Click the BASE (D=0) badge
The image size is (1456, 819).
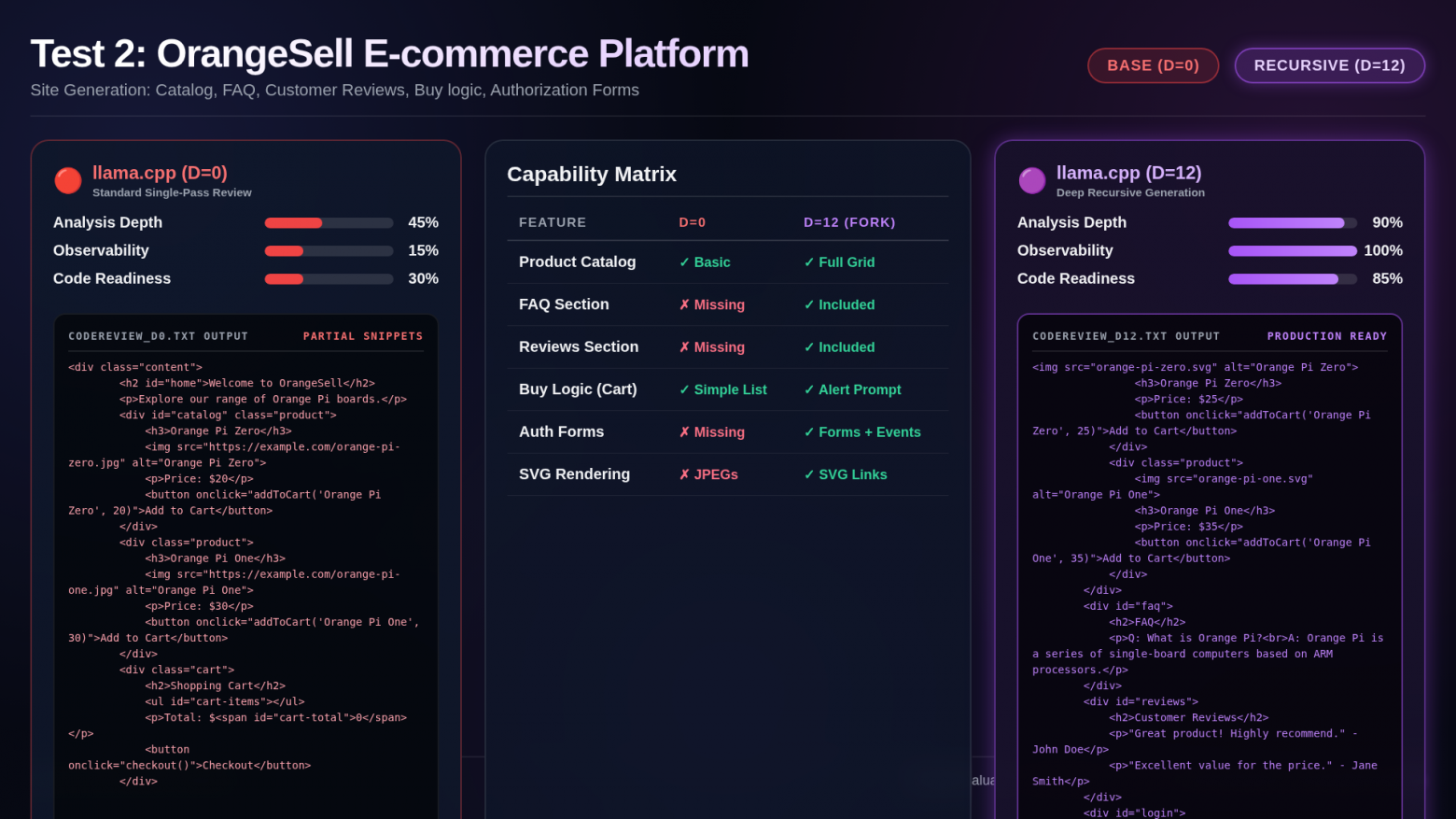pos(1153,65)
